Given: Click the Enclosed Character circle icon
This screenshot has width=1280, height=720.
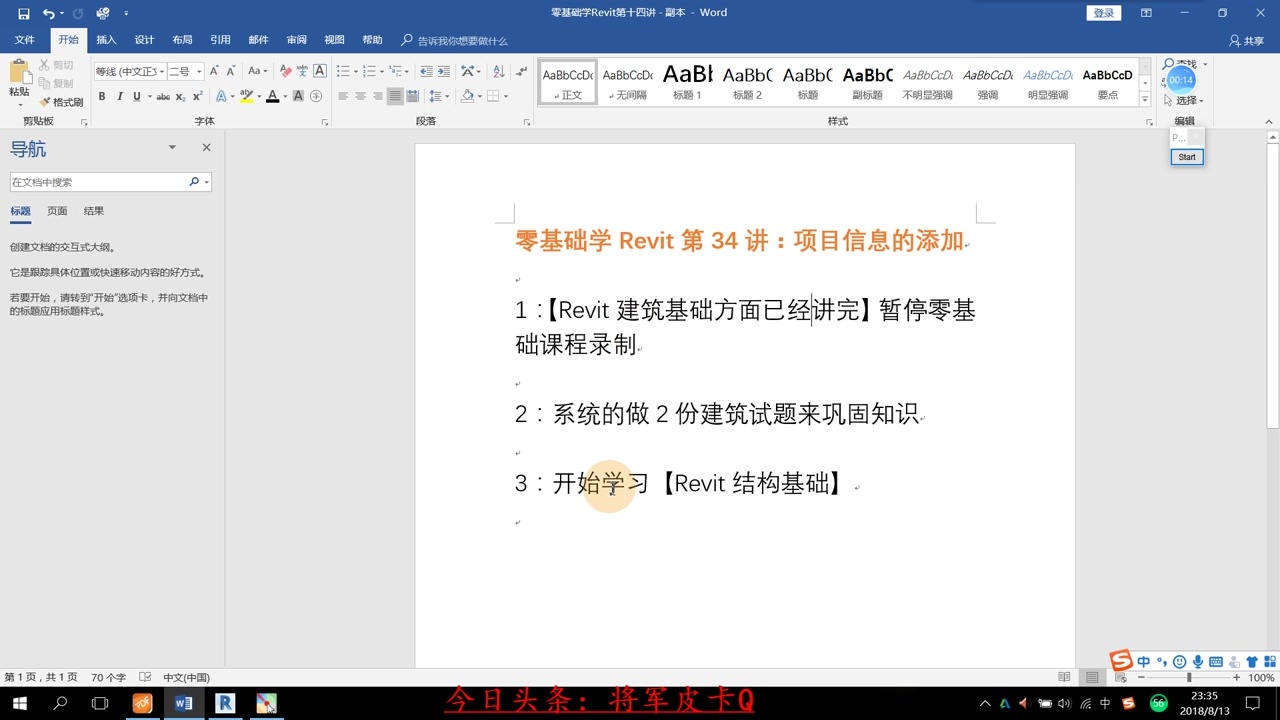Looking at the screenshot, I should point(317,97).
